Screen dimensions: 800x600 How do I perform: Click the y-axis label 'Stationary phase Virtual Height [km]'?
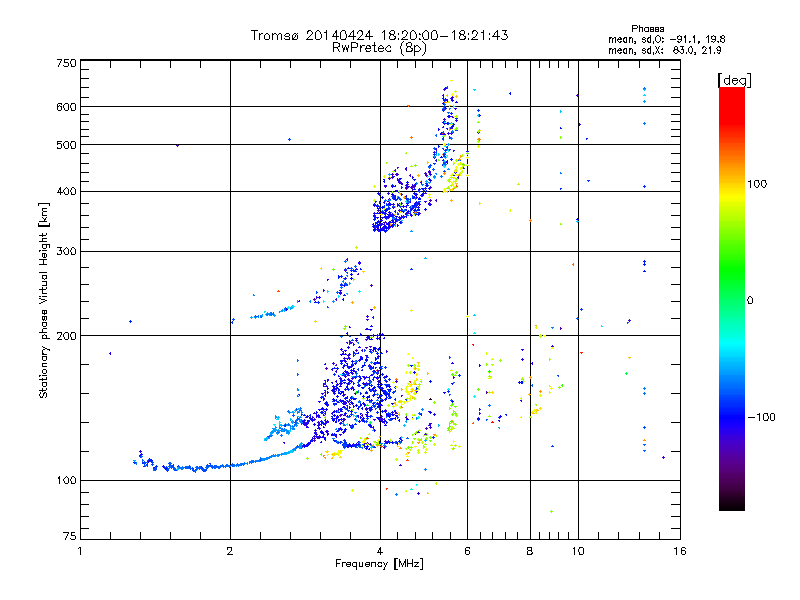pyautogui.click(x=44, y=300)
